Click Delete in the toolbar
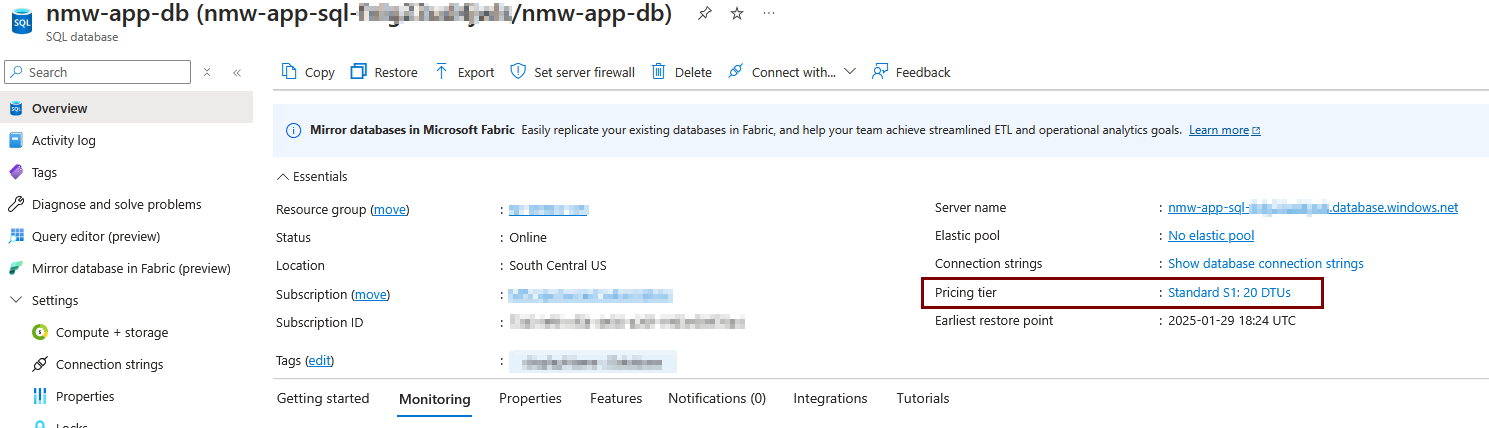The width and height of the screenshot is (1489, 428). click(681, 72)
